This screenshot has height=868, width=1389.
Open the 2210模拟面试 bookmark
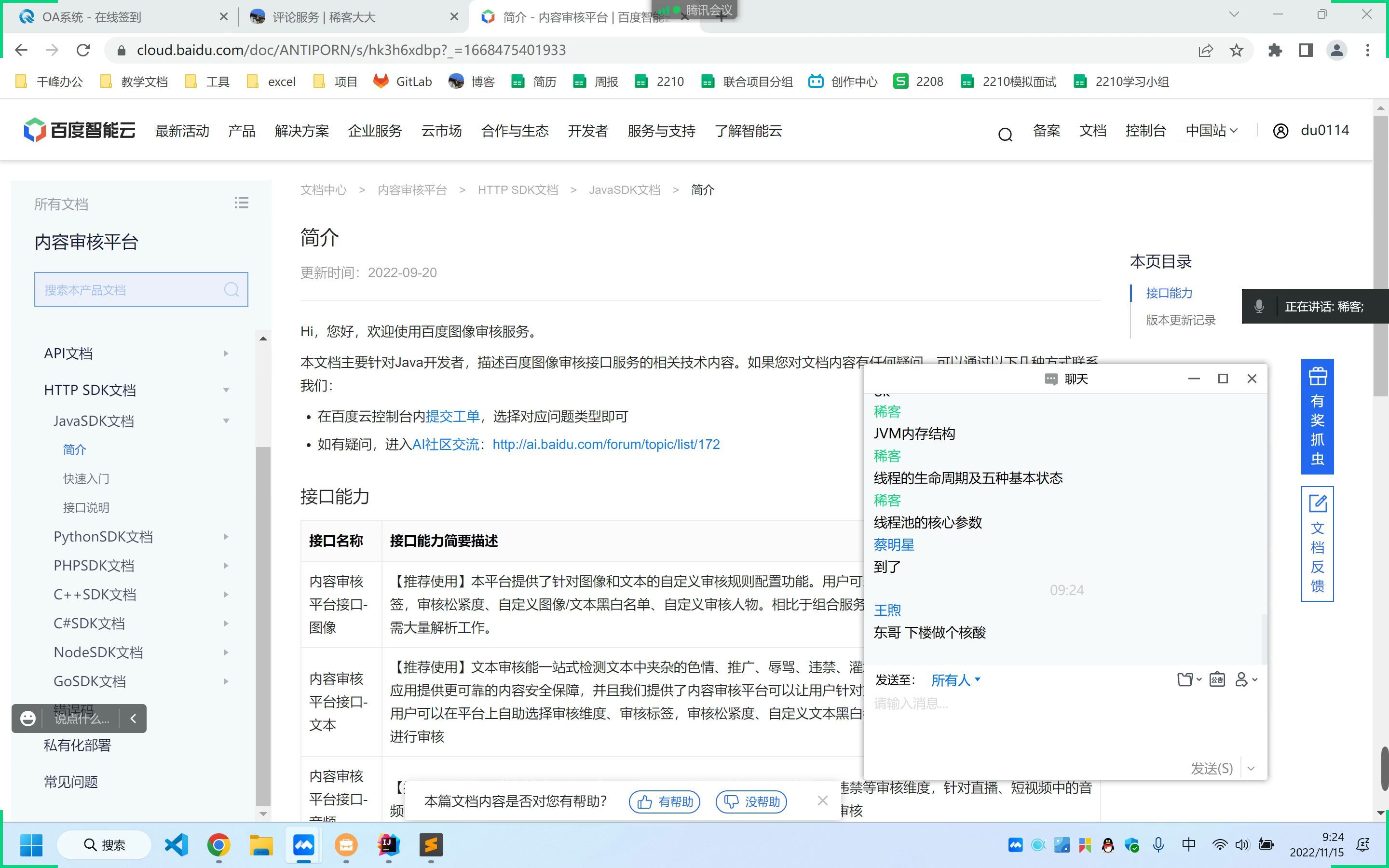coord(1008,81)
